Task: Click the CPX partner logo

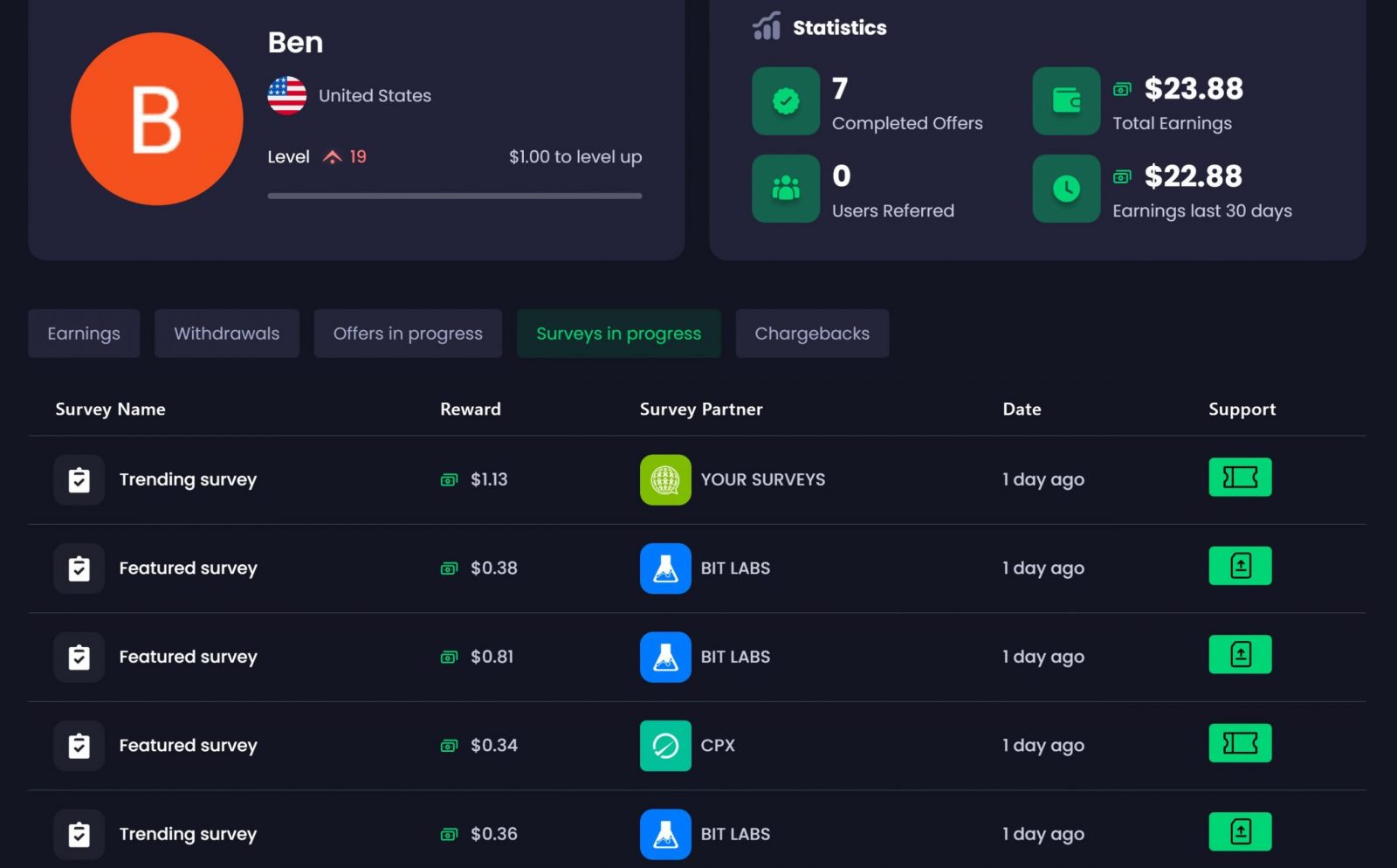Action: [x=665, y=746]
